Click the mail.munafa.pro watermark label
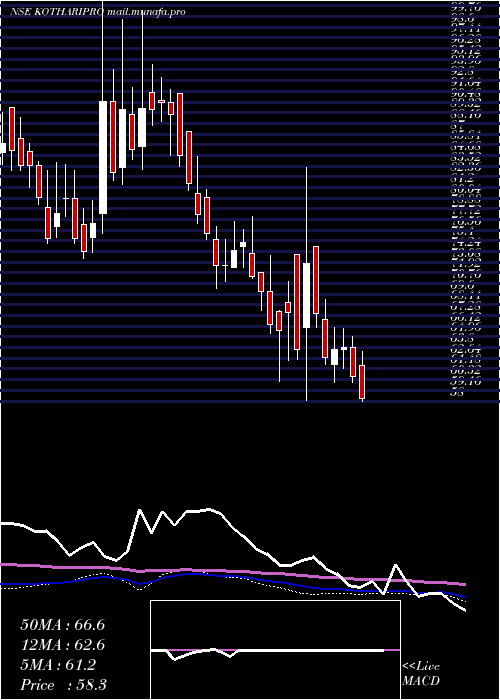The height and width of the screenshot is (700, 500). pos(146,12)
